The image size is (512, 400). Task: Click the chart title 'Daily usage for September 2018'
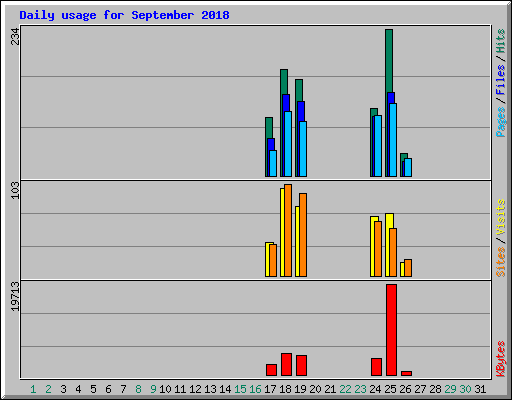(x=124, y=15)
